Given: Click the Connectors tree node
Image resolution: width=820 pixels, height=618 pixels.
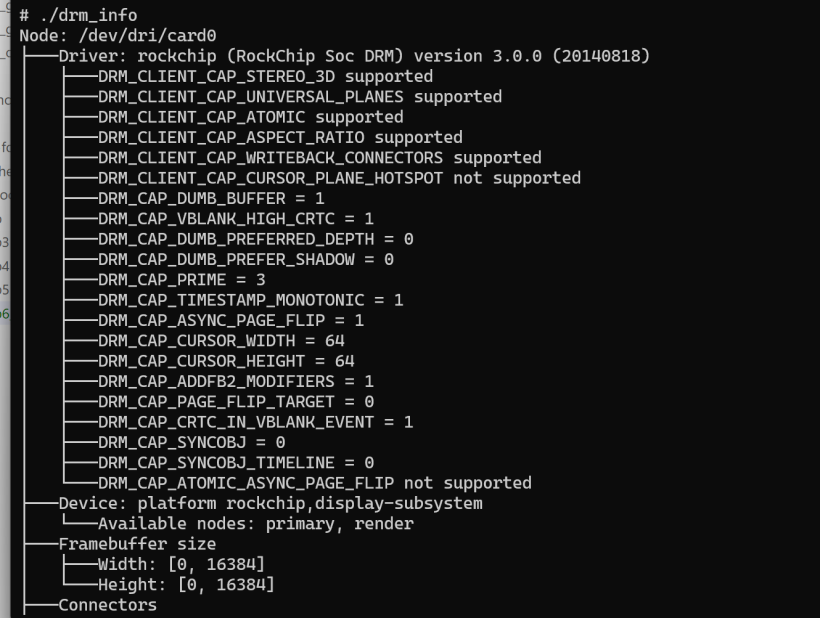Looking at the screenshot, I should click(107, 605).
